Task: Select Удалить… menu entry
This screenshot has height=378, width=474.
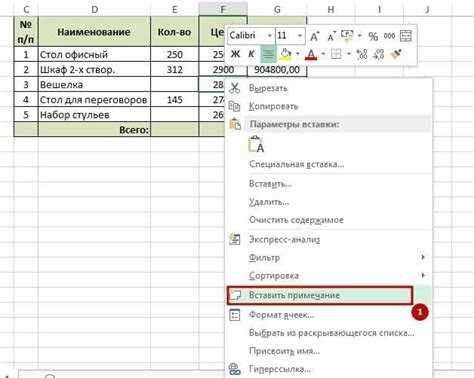Action: pos(329,202)
